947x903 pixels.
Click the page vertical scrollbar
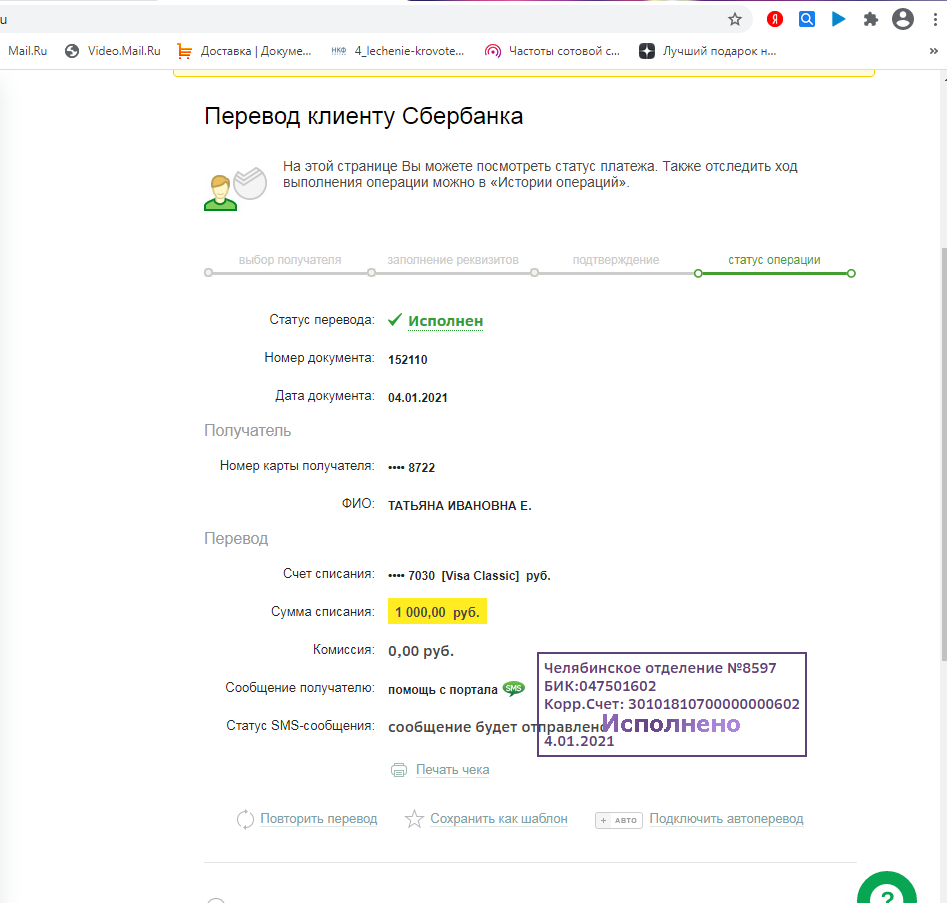(x=943, y=453)
